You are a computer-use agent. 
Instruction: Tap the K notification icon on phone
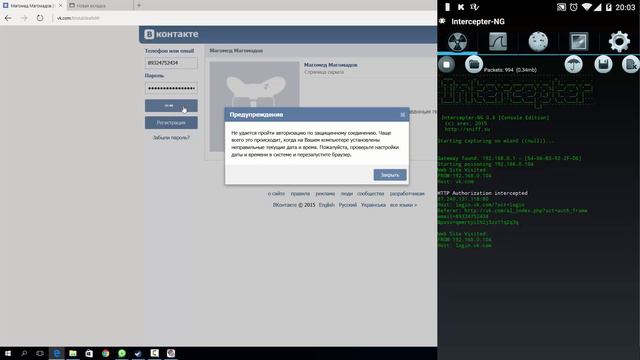461,7
